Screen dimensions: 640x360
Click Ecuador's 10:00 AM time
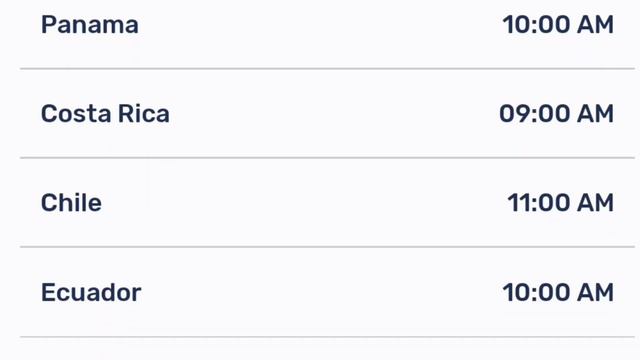pyautogui.click(x=558, y=292)
